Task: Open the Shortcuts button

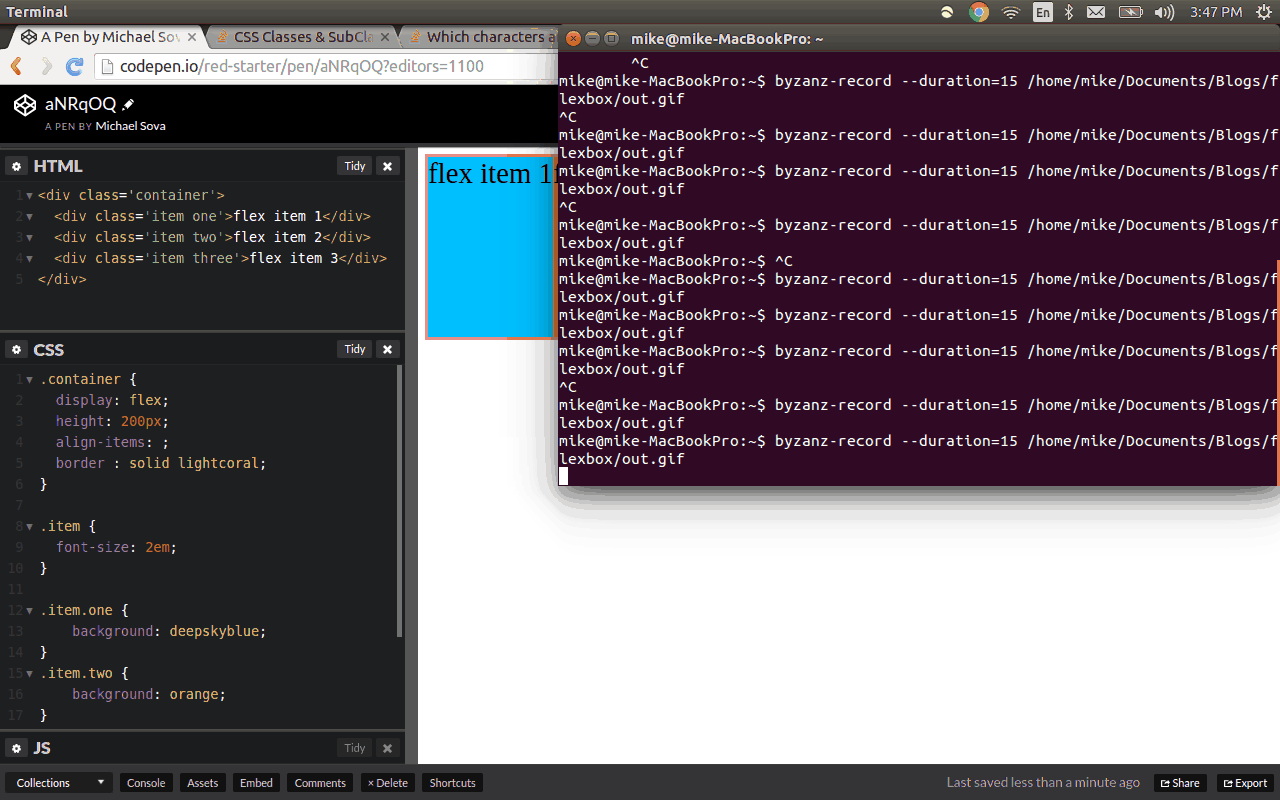Action: pyautogui.click(x=453, y=783)
